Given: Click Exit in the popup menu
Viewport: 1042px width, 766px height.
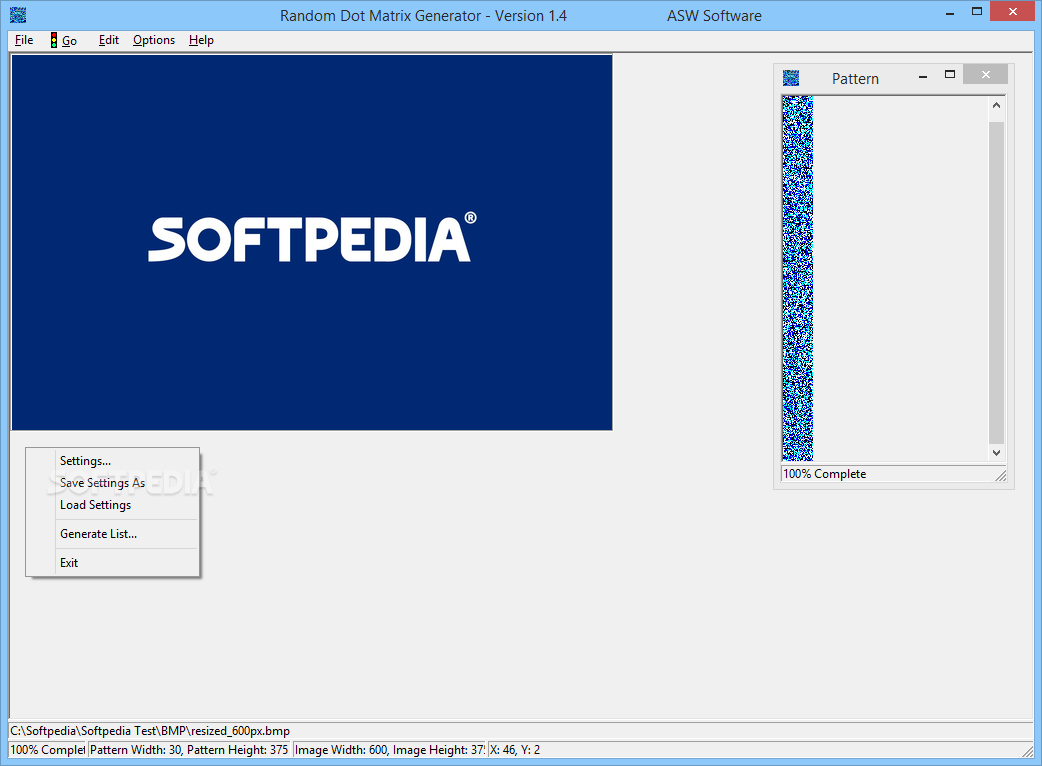Looking at the screenshot, I should click(112, 563).
